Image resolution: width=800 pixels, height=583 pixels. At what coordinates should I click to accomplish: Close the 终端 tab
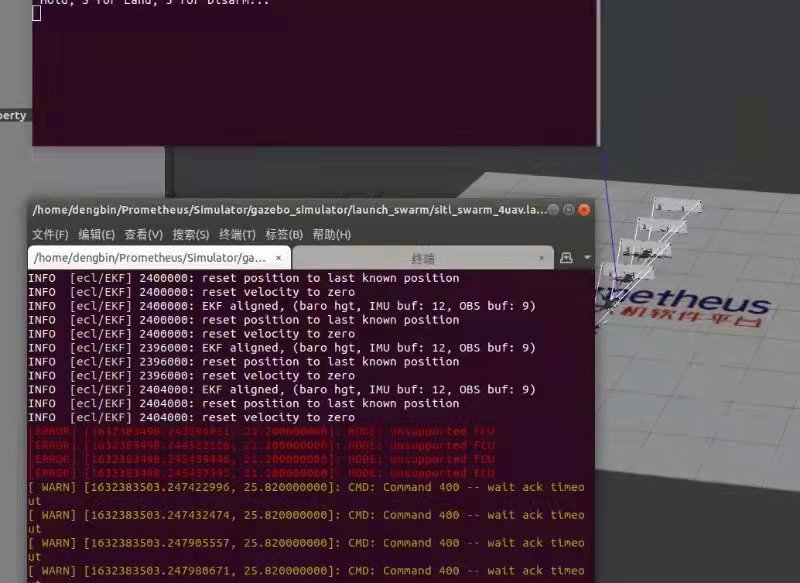coord(541,258)
